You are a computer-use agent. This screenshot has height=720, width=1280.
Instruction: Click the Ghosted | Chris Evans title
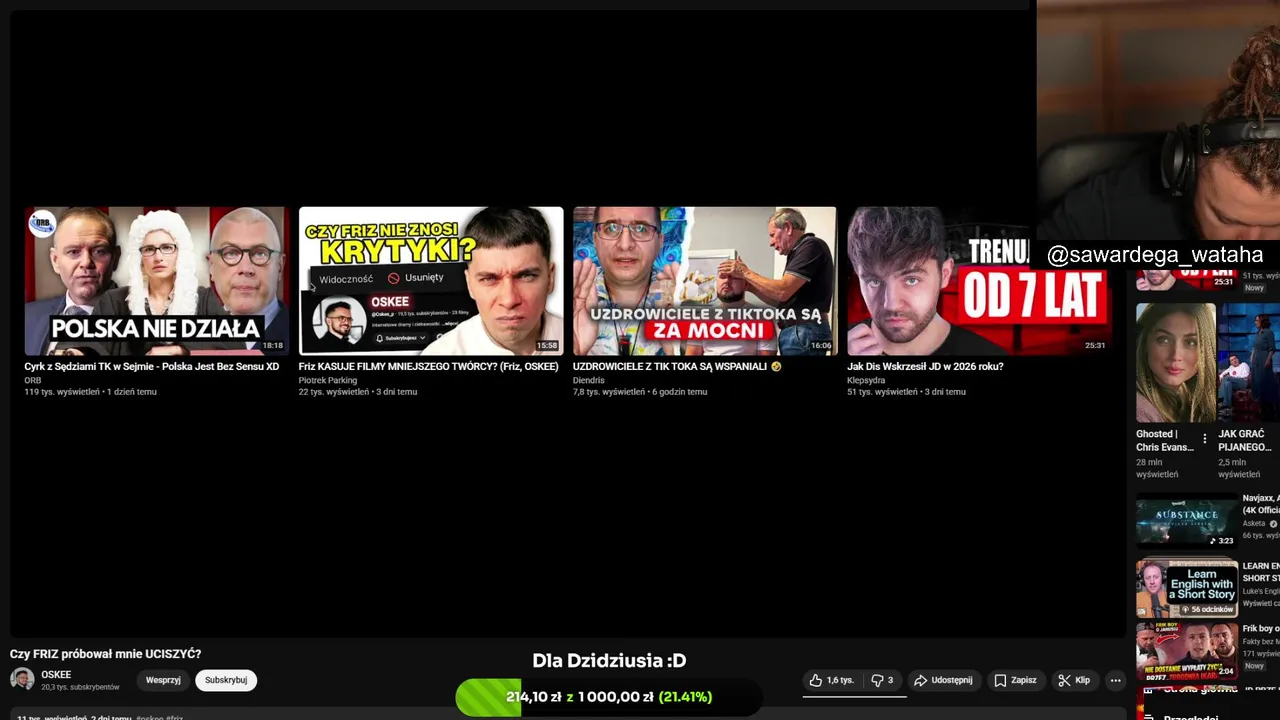[1165, 441]
